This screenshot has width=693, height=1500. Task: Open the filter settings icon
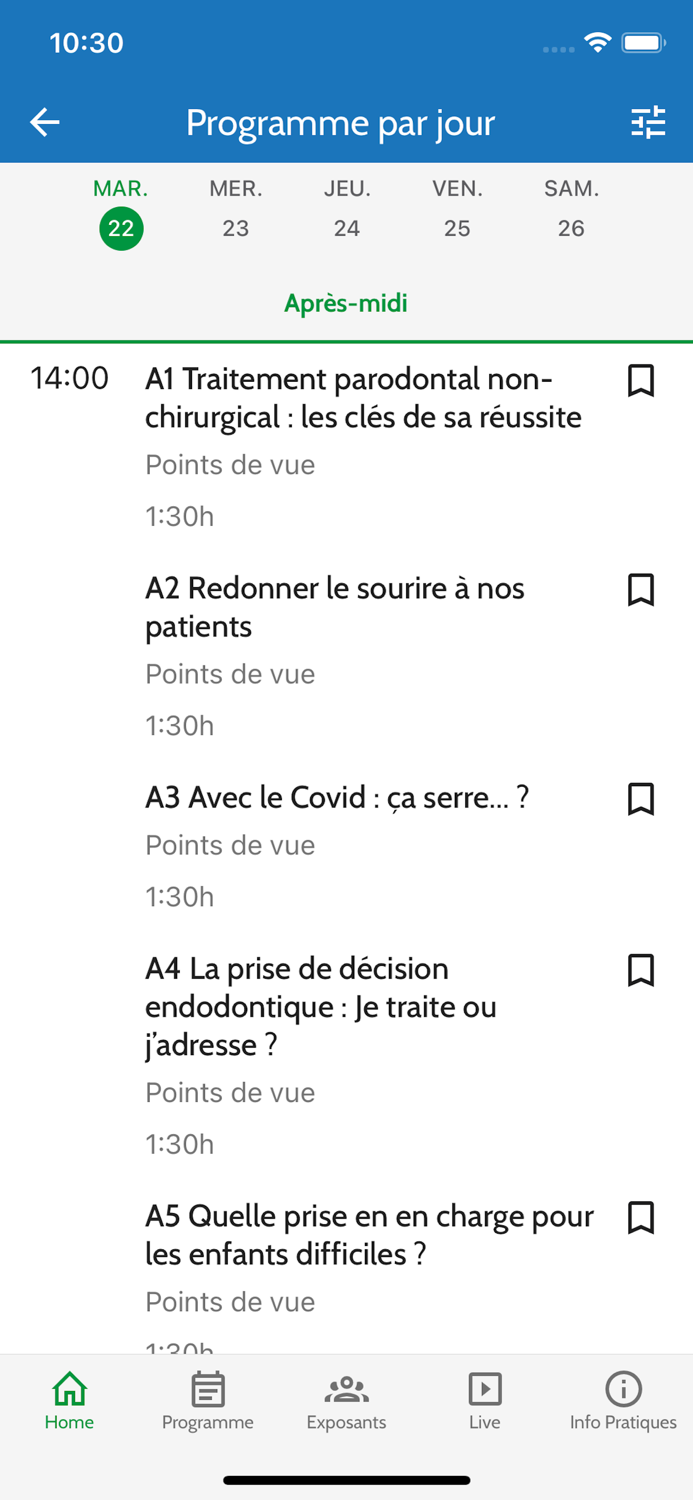tap(649, 122)
